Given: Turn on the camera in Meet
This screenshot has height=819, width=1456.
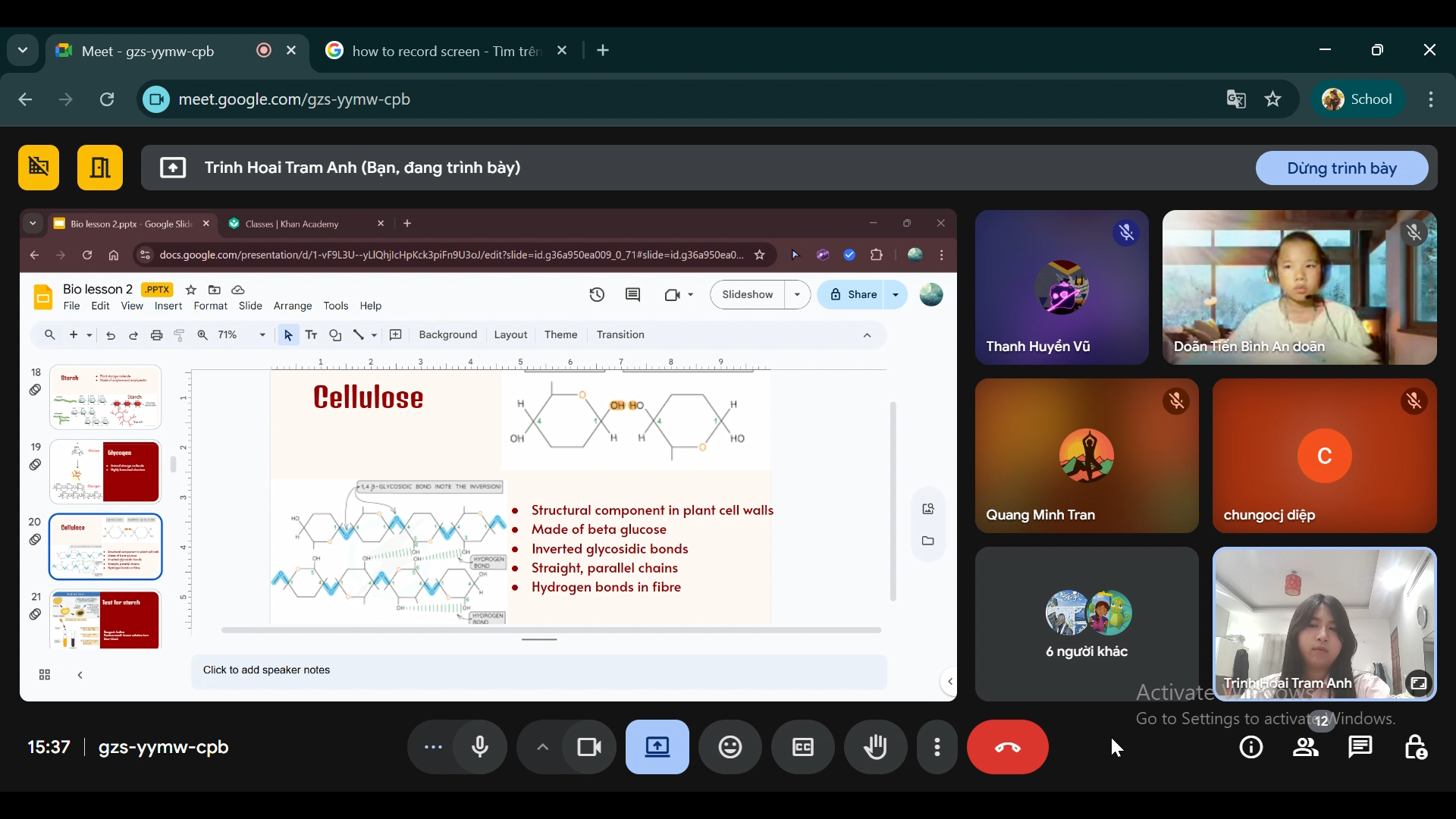Looking at the screenshot, I should (x=588, y=747).
